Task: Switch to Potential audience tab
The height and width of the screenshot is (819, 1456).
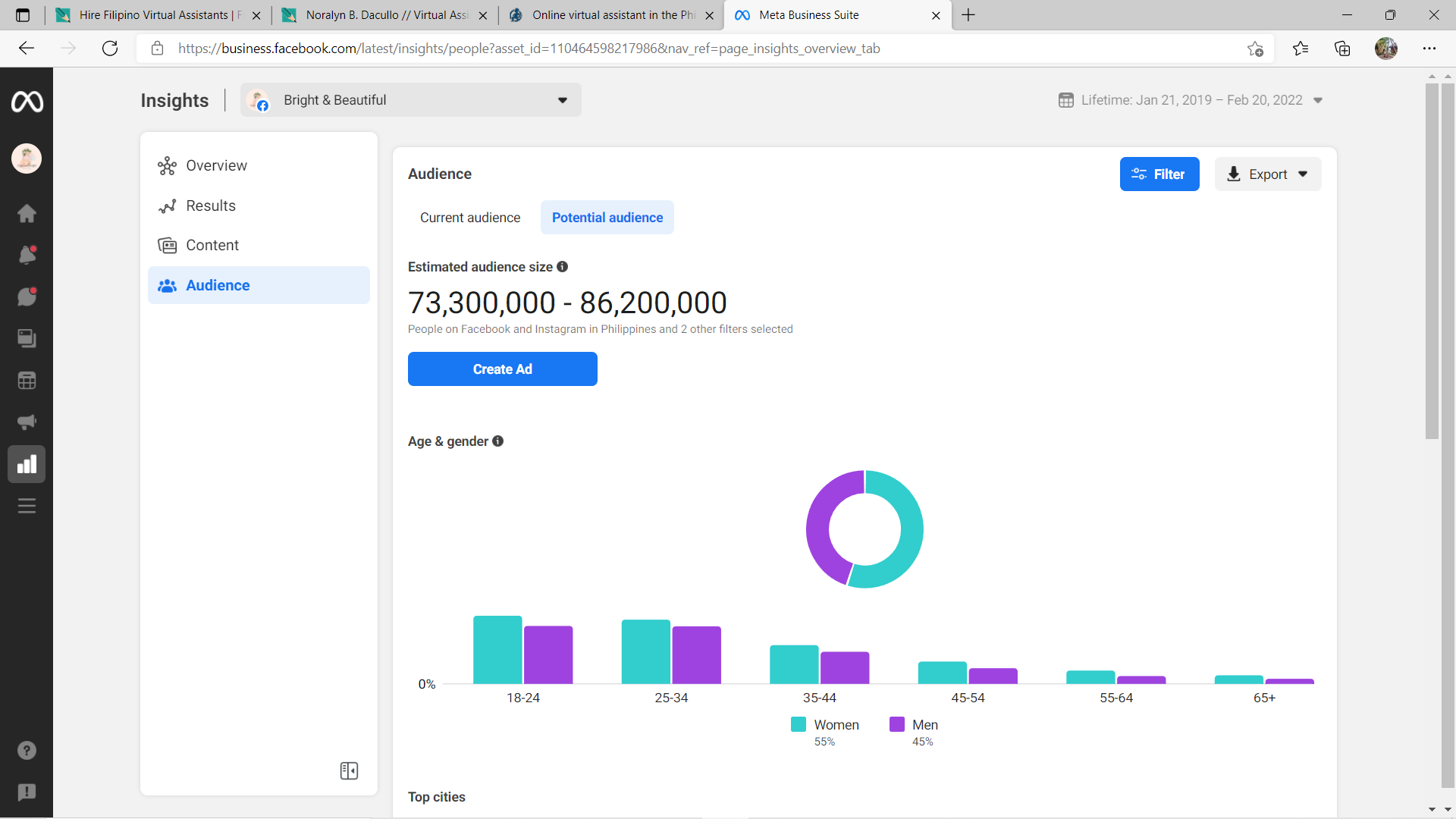Action: 607,218
